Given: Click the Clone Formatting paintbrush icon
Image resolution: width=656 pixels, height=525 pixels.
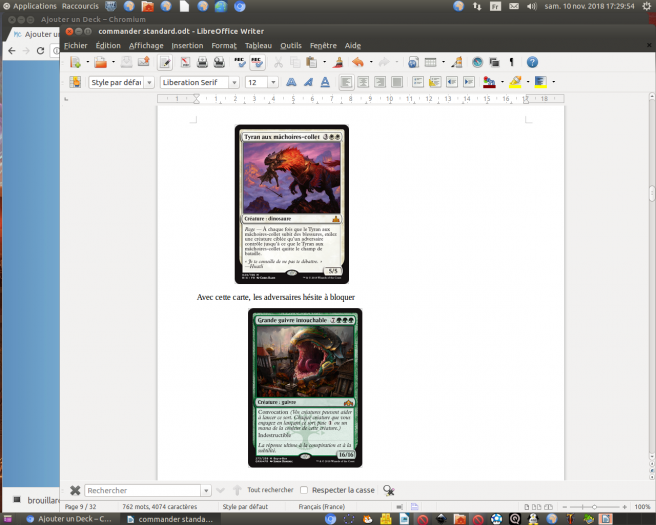Looking at the screenshot, I should point(338,62).
